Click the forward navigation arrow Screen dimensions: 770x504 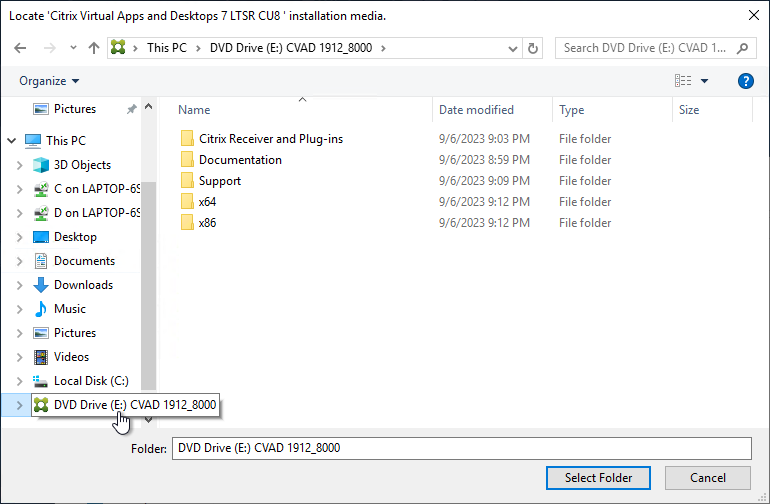click(50, 48)
